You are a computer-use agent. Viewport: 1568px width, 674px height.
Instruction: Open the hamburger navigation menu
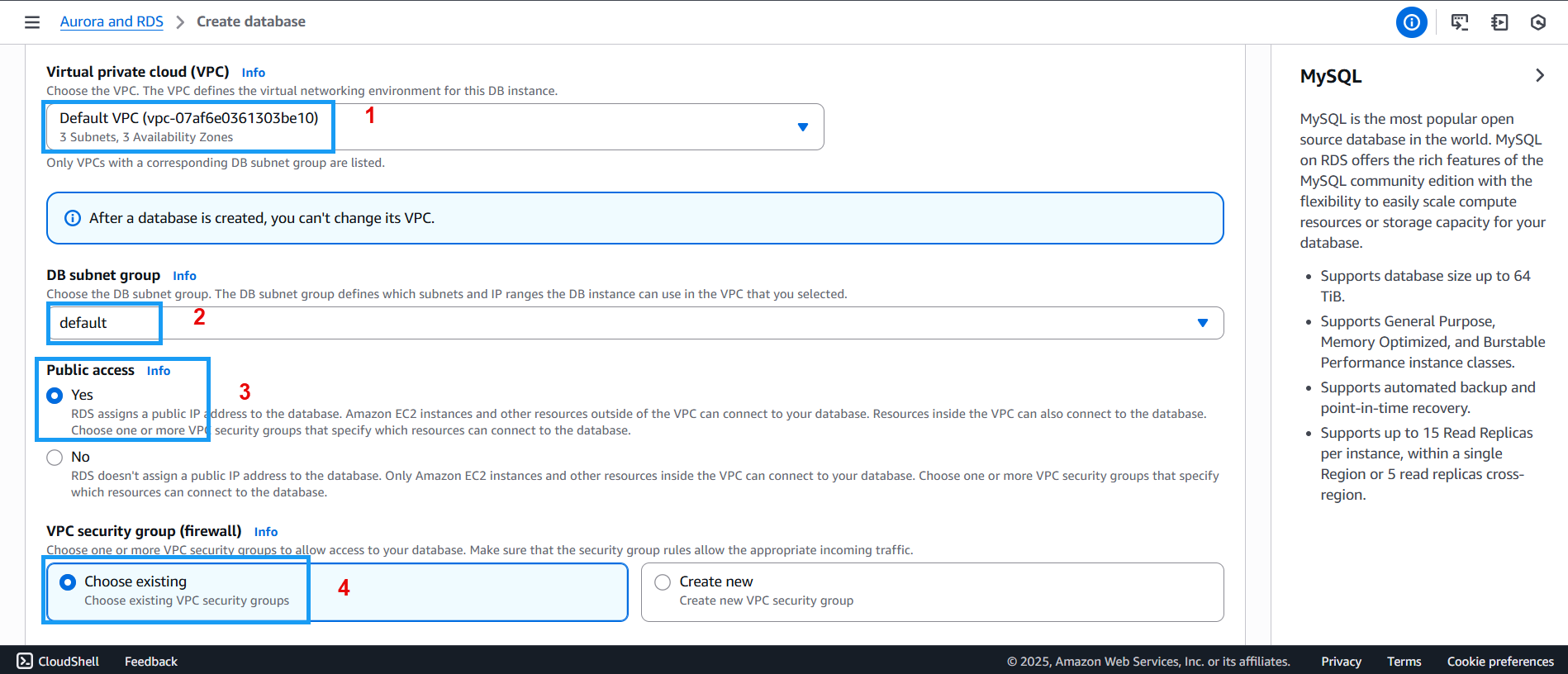pyautogui.click(x=32, y=22)
